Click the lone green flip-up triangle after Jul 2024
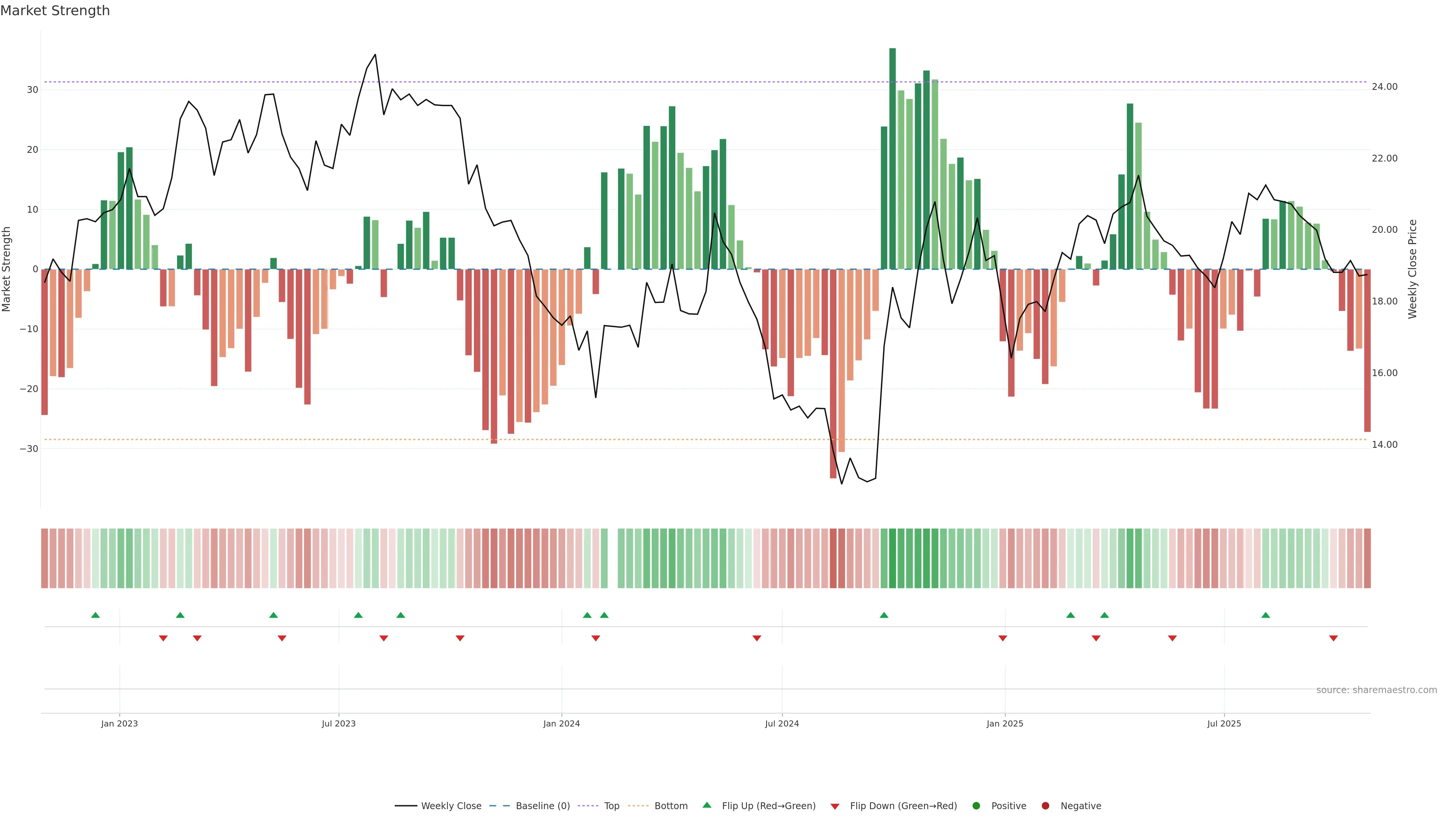 [x=884, y=615]
